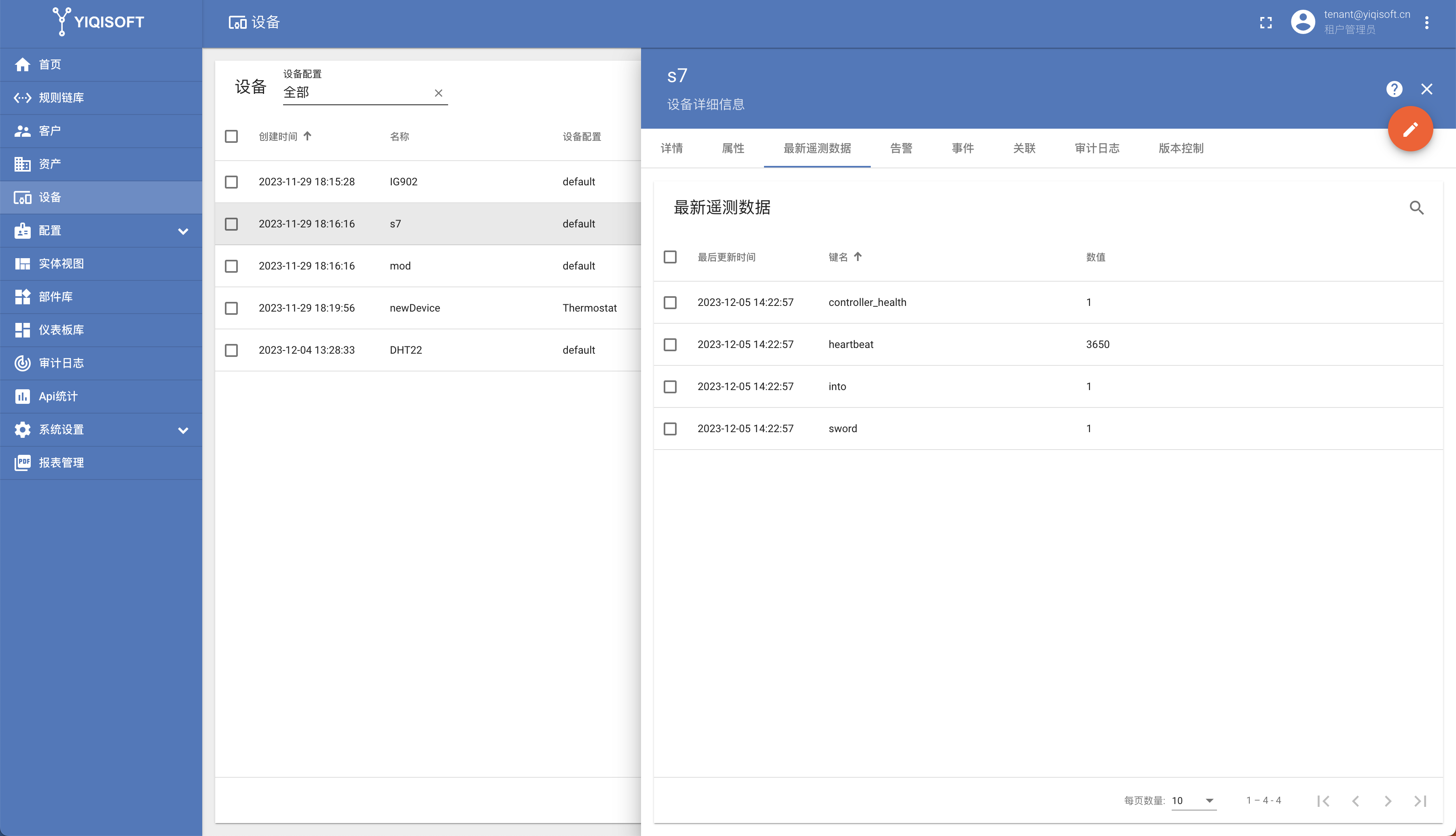Clear the 设备配置 filter with X

click(438, 93)
